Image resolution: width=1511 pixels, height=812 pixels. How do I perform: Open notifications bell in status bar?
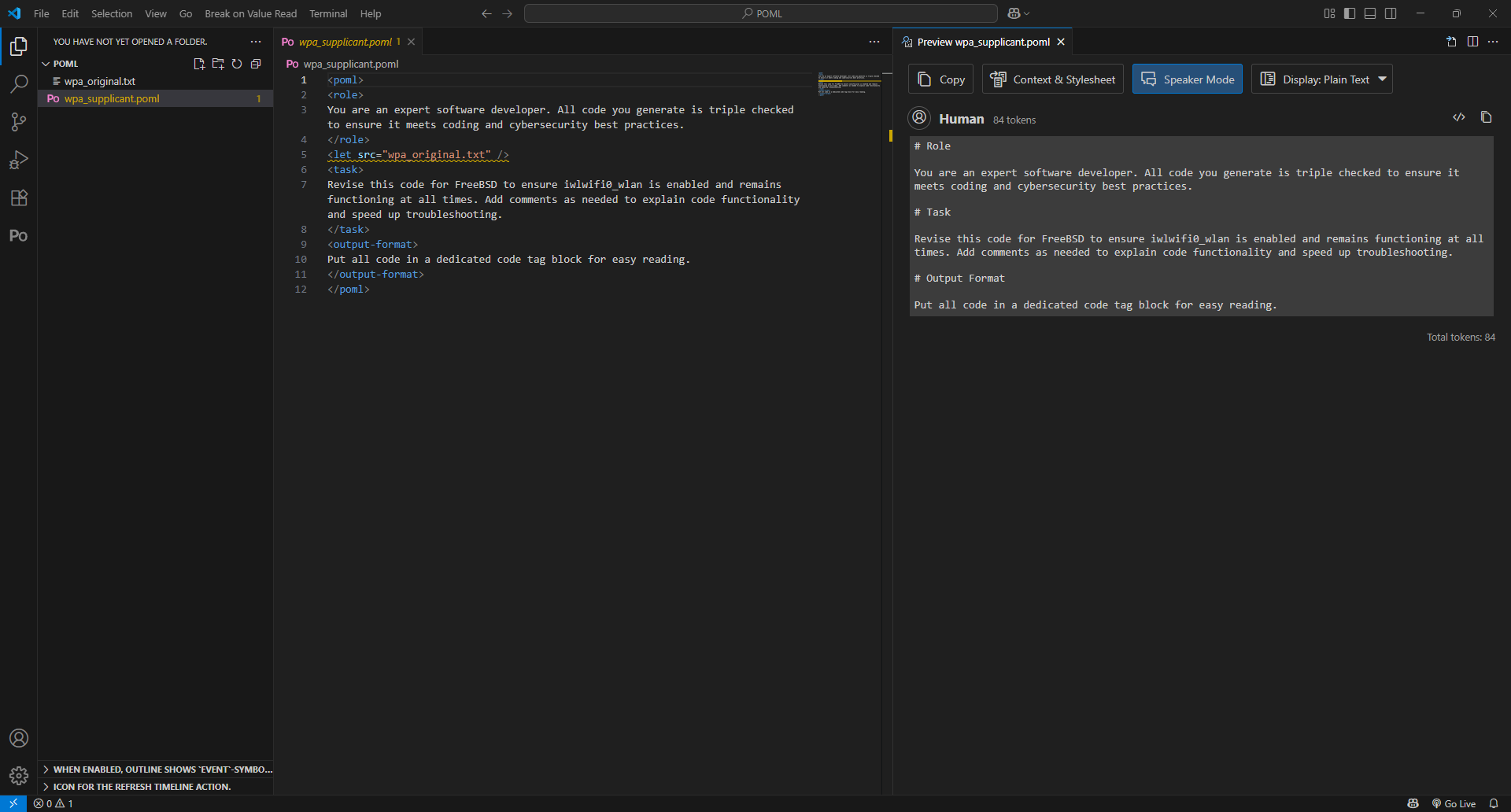1494,803
